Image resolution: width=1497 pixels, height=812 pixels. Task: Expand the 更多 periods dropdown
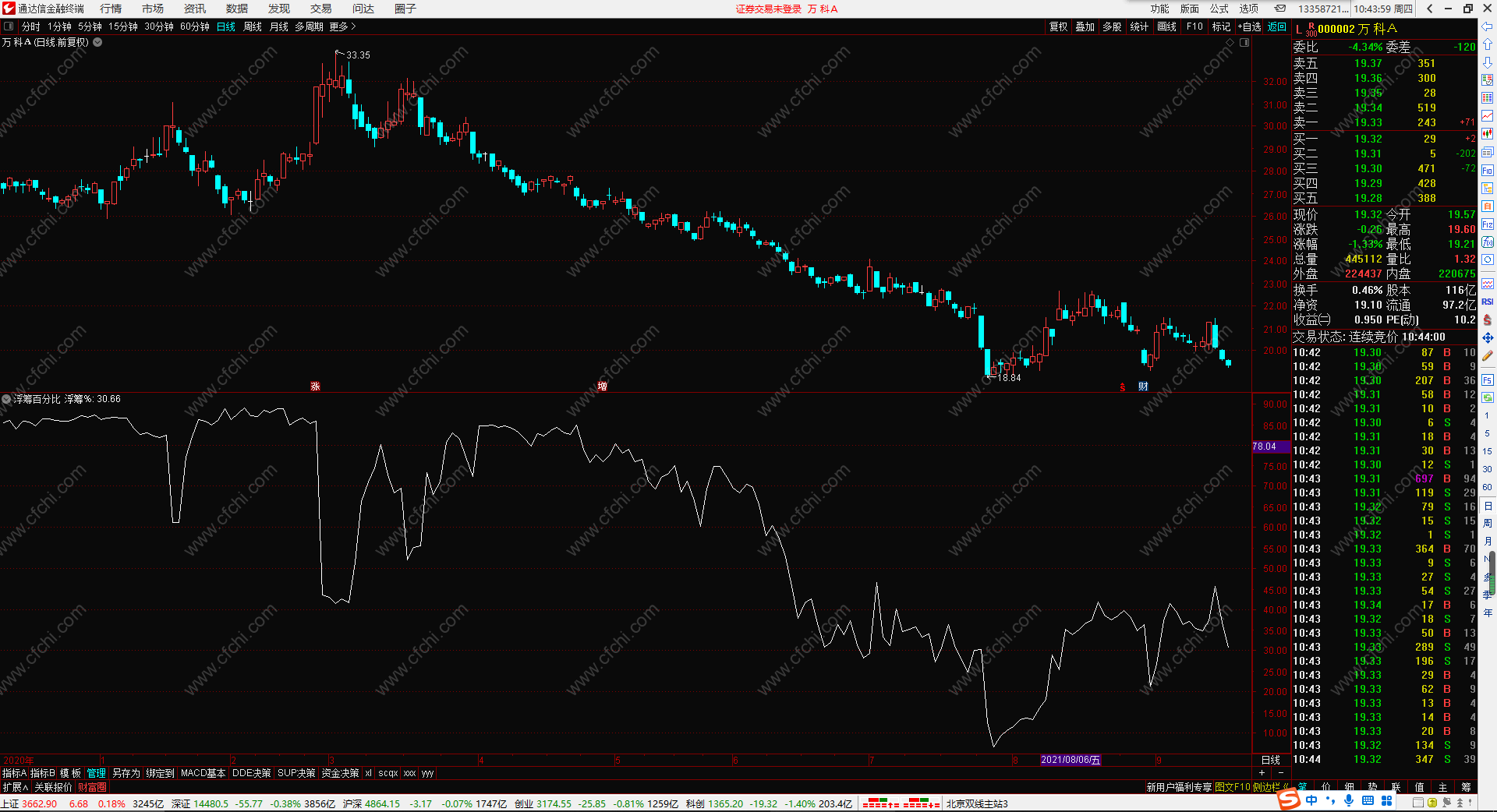(342, 26)
